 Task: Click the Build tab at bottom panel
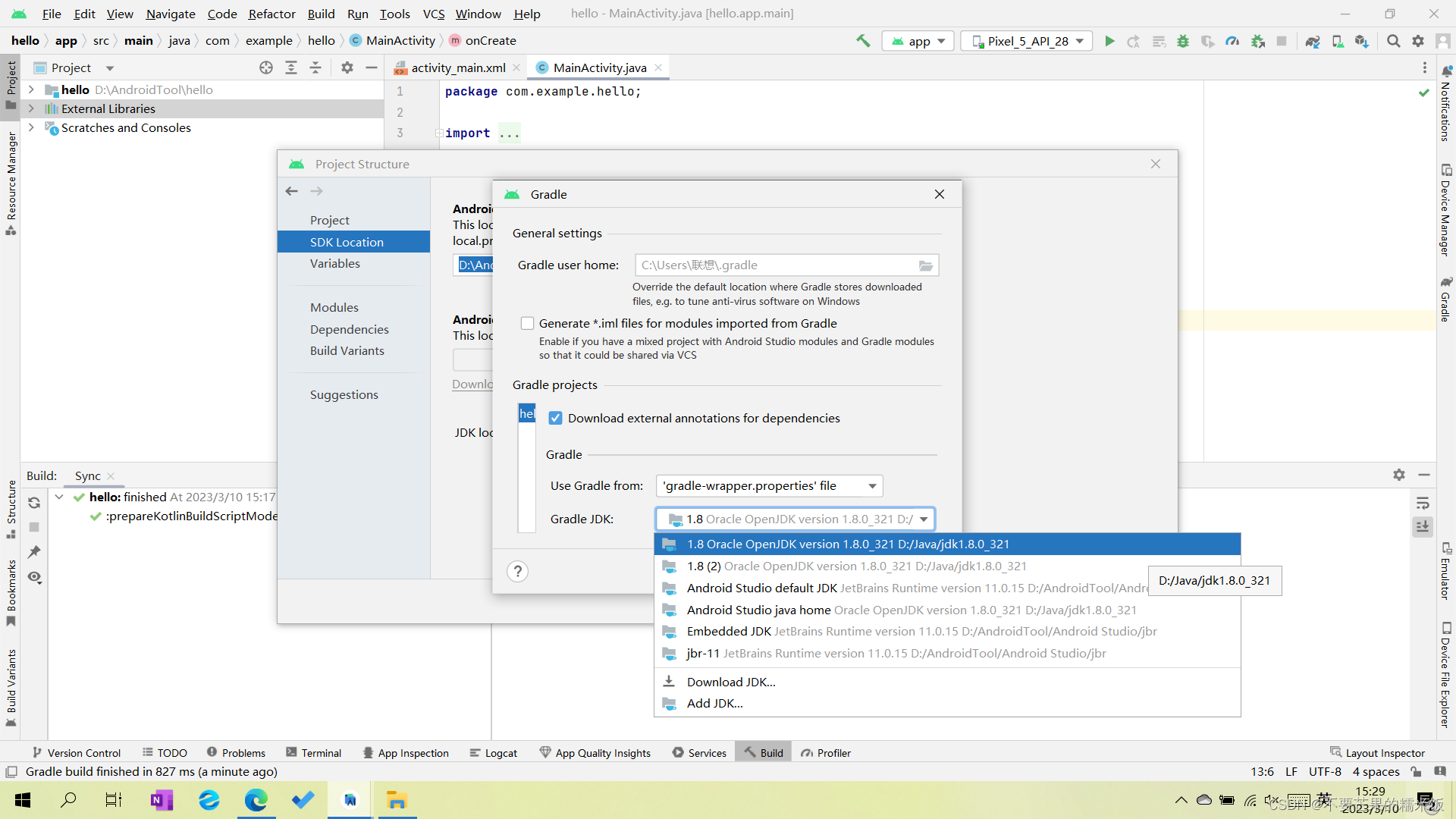(771, 752)
